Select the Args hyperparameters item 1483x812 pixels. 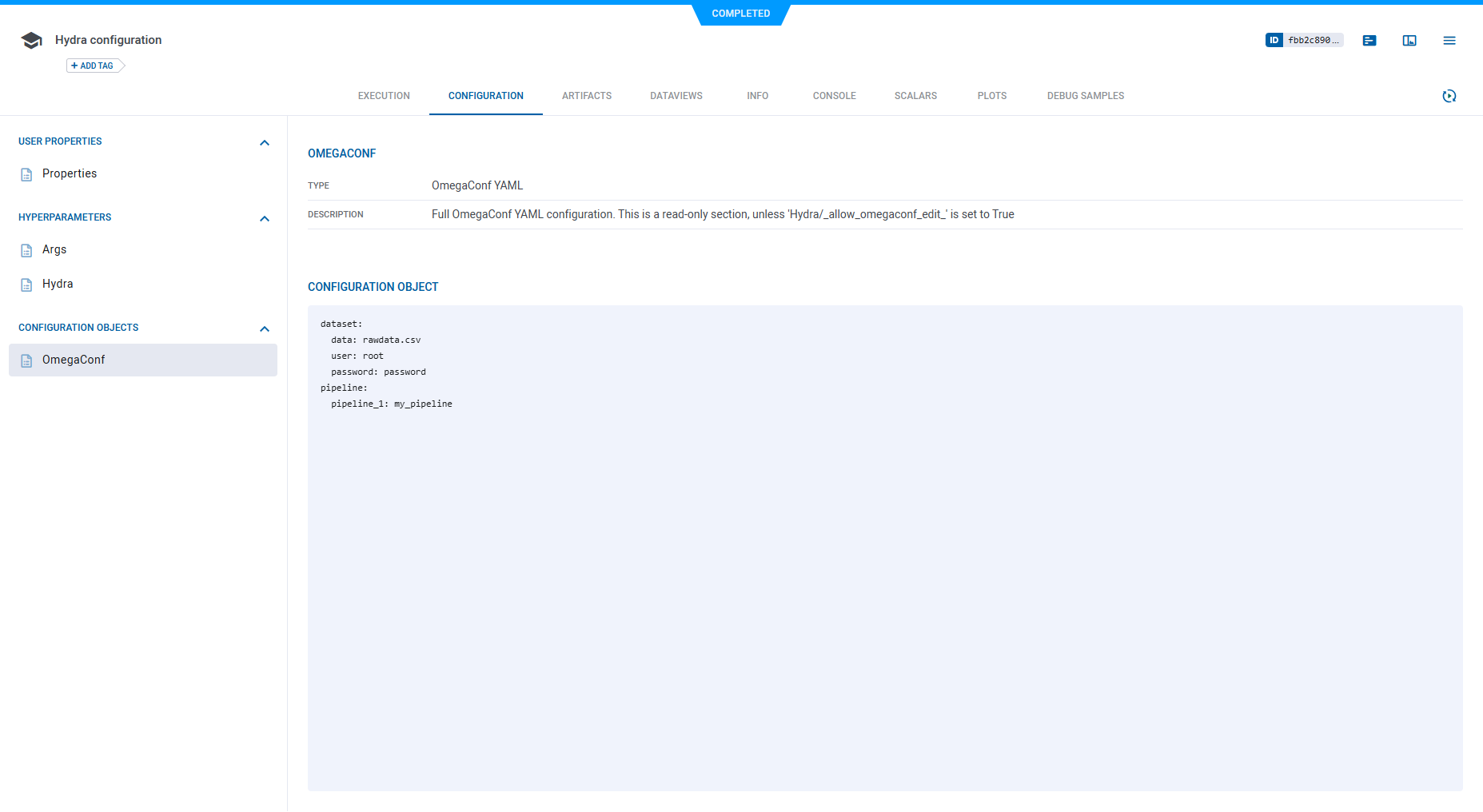54,249
